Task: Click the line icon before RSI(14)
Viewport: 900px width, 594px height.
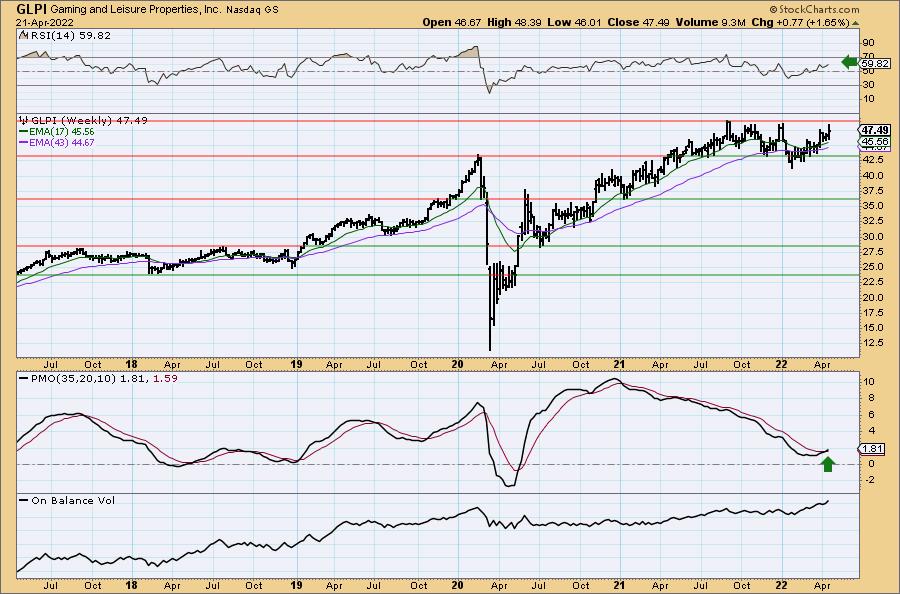Action: 24,35
